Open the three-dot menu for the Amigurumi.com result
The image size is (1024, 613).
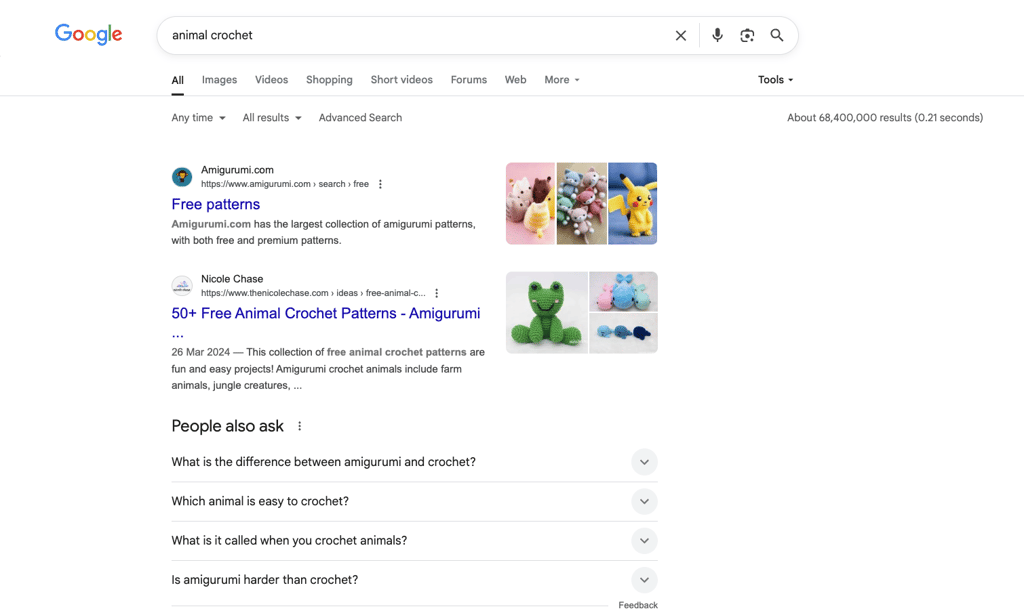(x=380, y=184)
